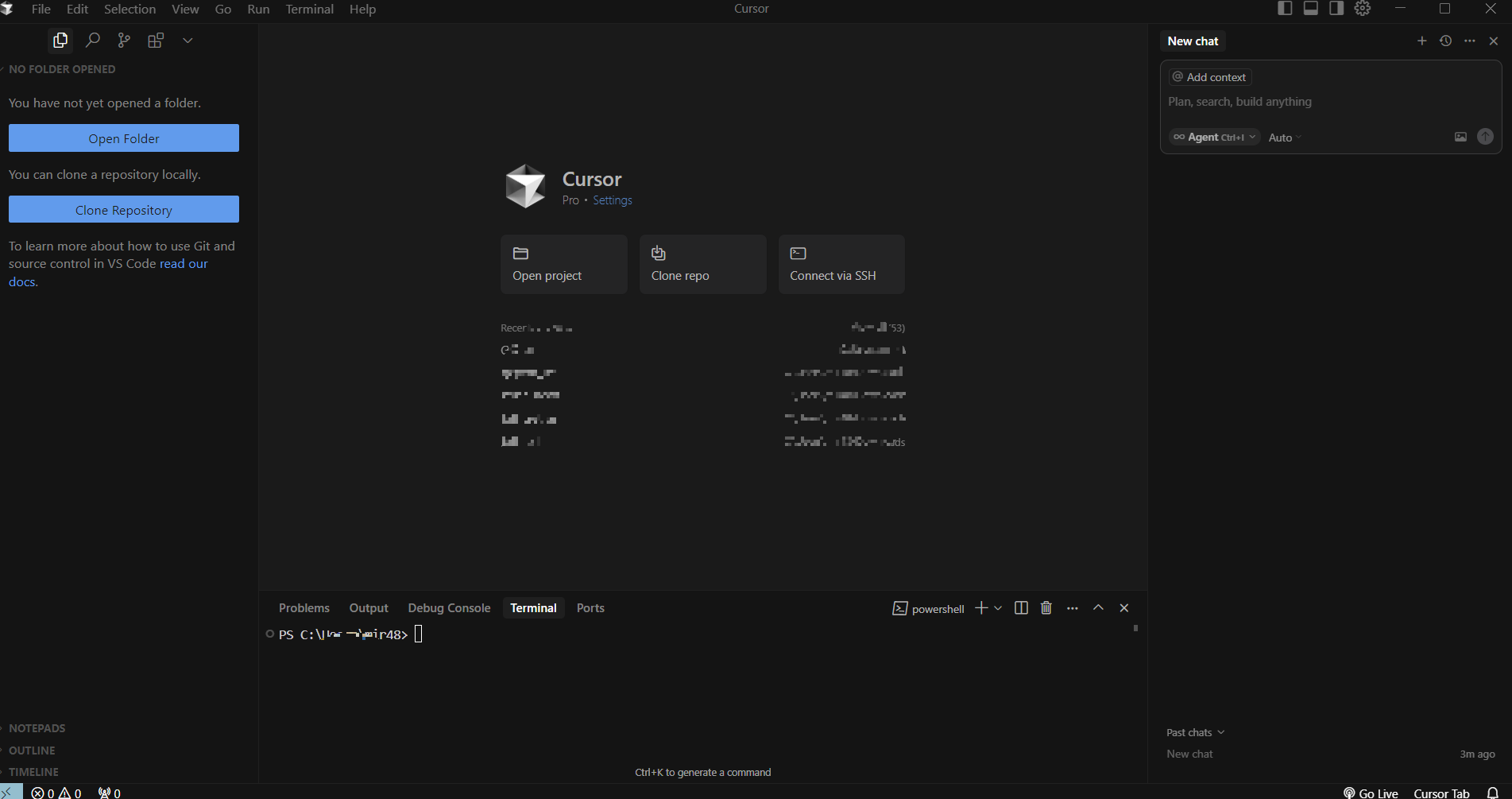The image size is (1512, 799).
Task: Open the read our docs link
Action: 184,263
